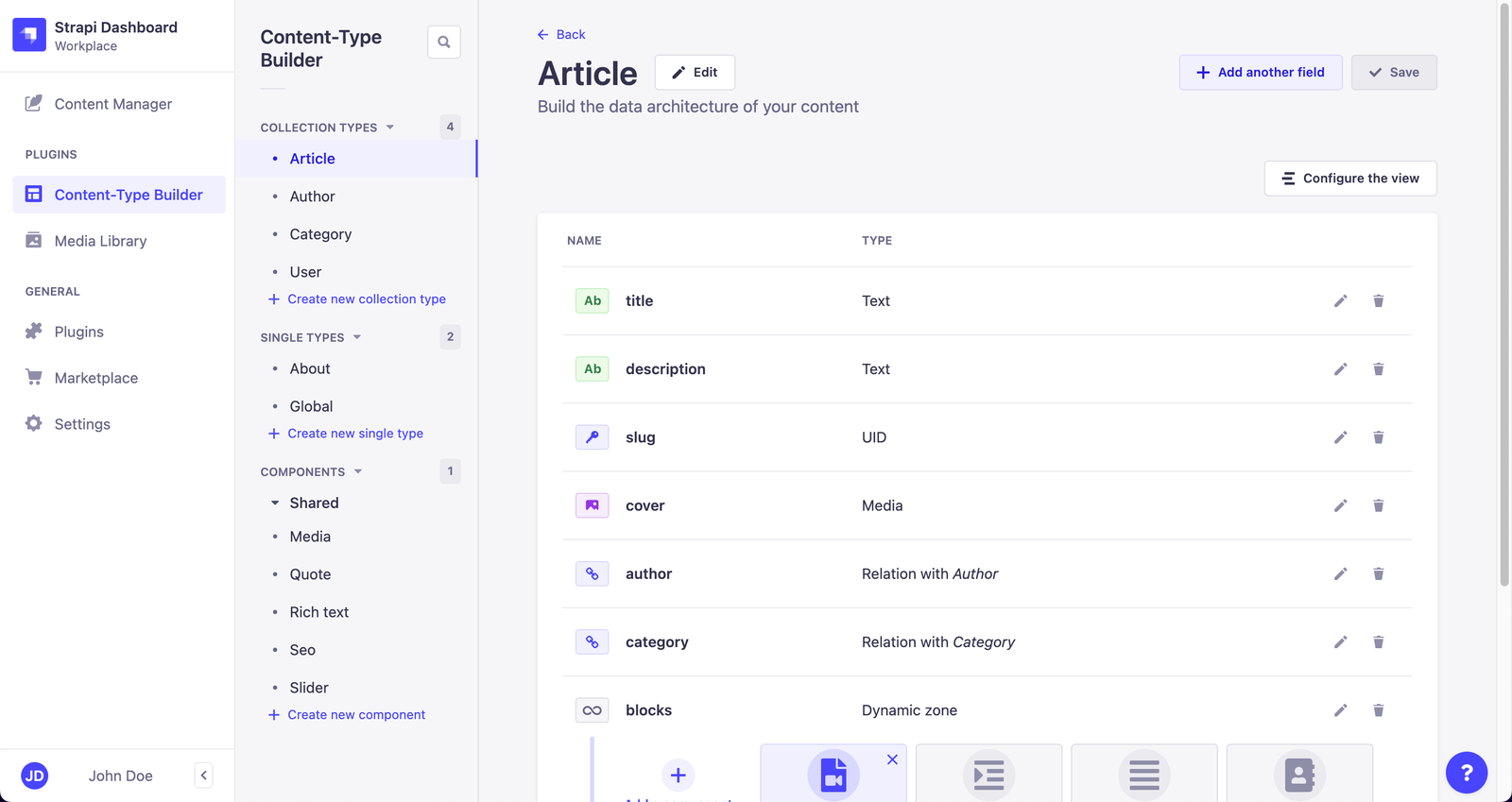This screenshot has width=1512, height=802.
Task: Click the blocks dynamic zone infinity icon
Action: (593, 710)
